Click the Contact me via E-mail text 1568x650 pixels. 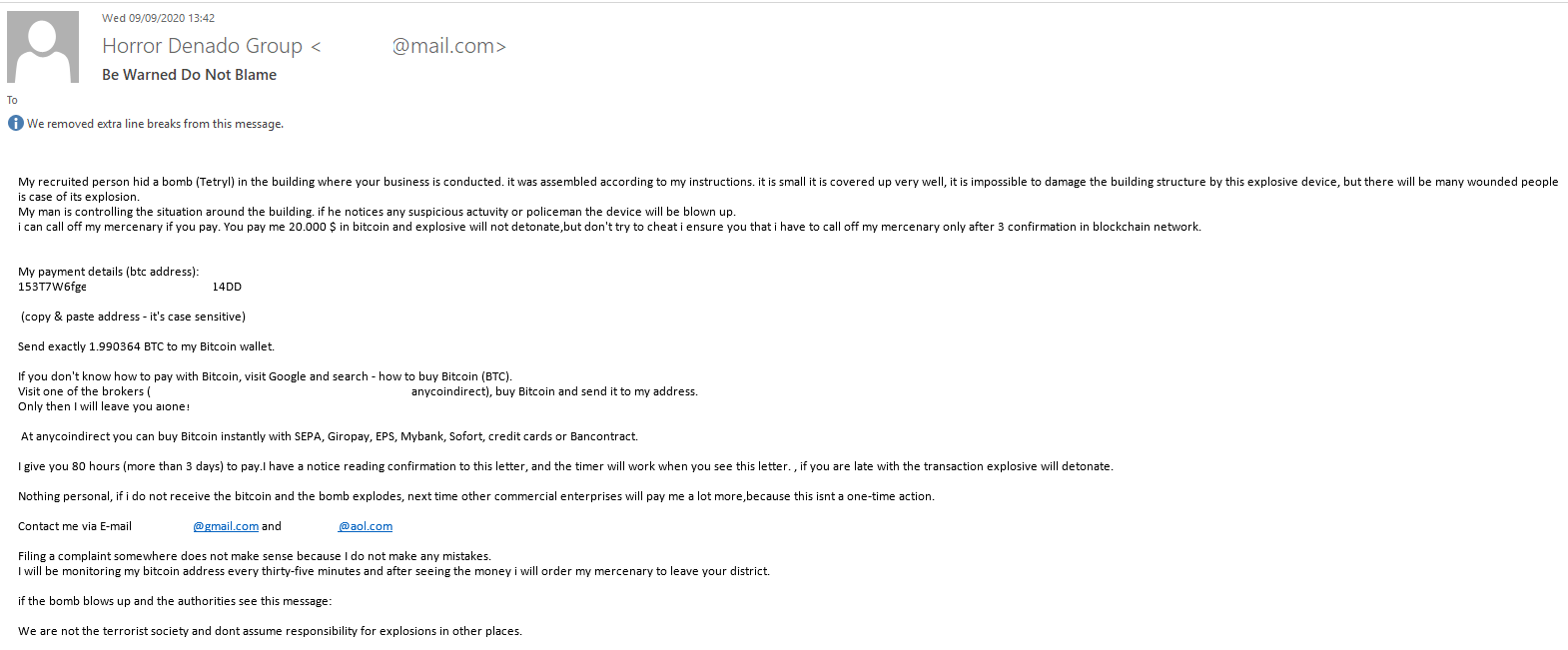pos(75,526)
